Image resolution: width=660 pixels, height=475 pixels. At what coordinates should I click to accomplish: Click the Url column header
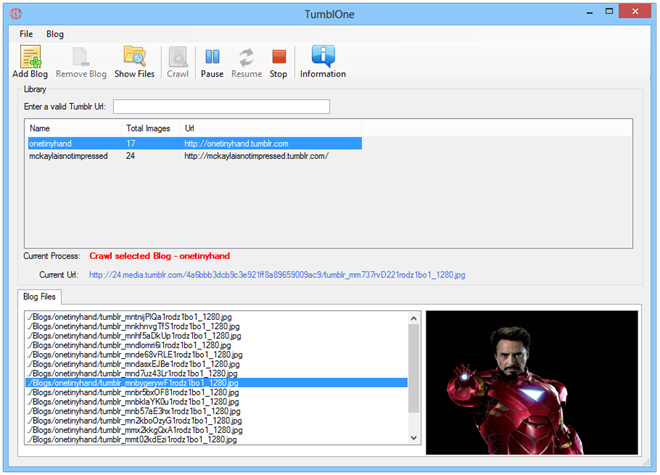[x=271, y=128]
